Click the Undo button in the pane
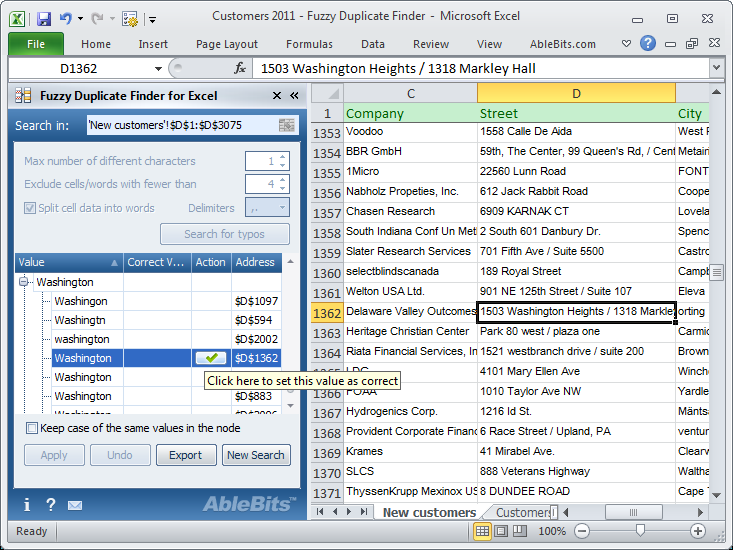Screen dimensions: 733x550 coord(120,455)
